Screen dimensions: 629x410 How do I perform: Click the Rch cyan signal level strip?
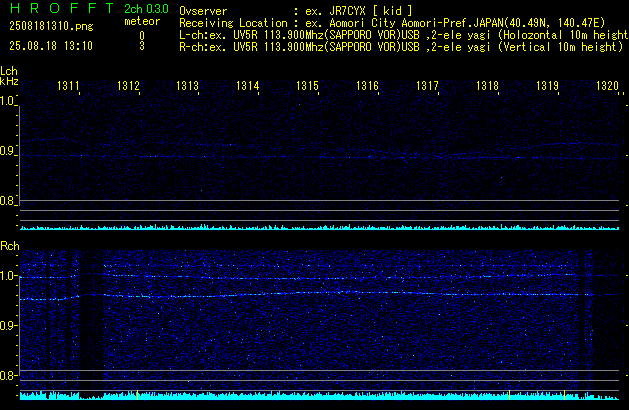point(319,396)
